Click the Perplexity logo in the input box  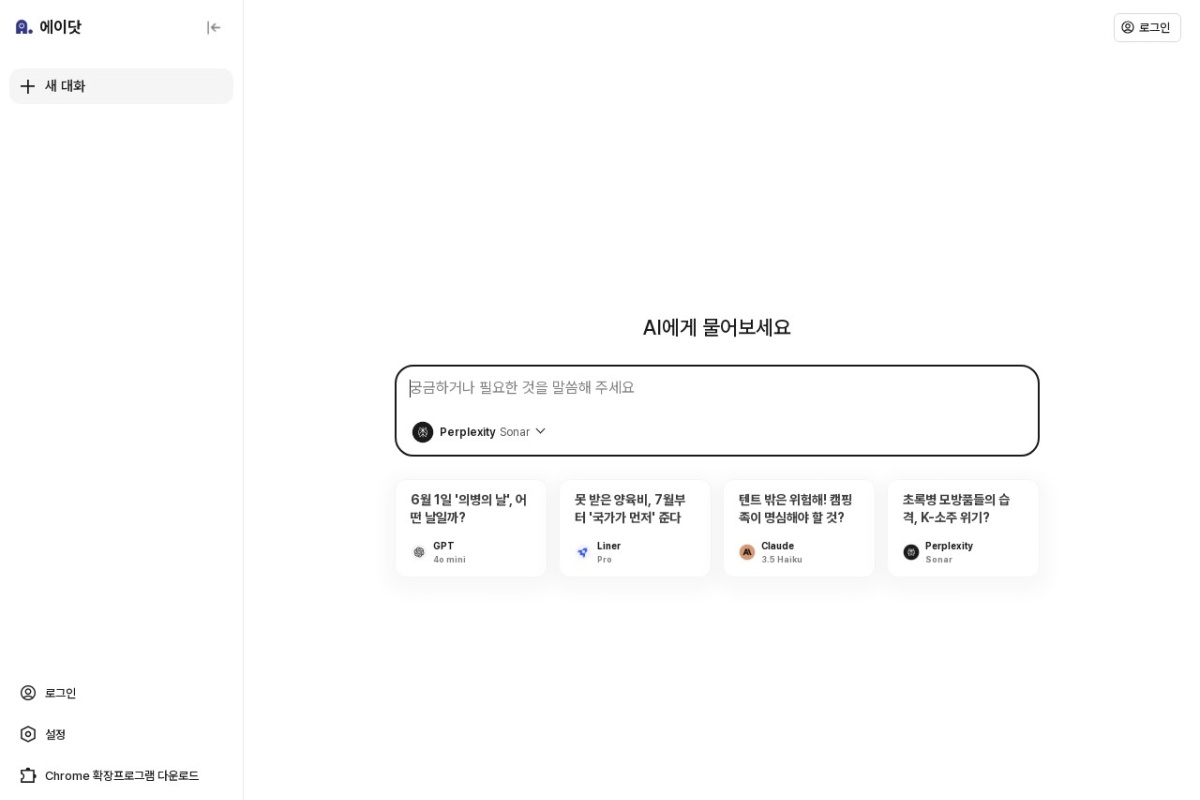coord(423,432)
